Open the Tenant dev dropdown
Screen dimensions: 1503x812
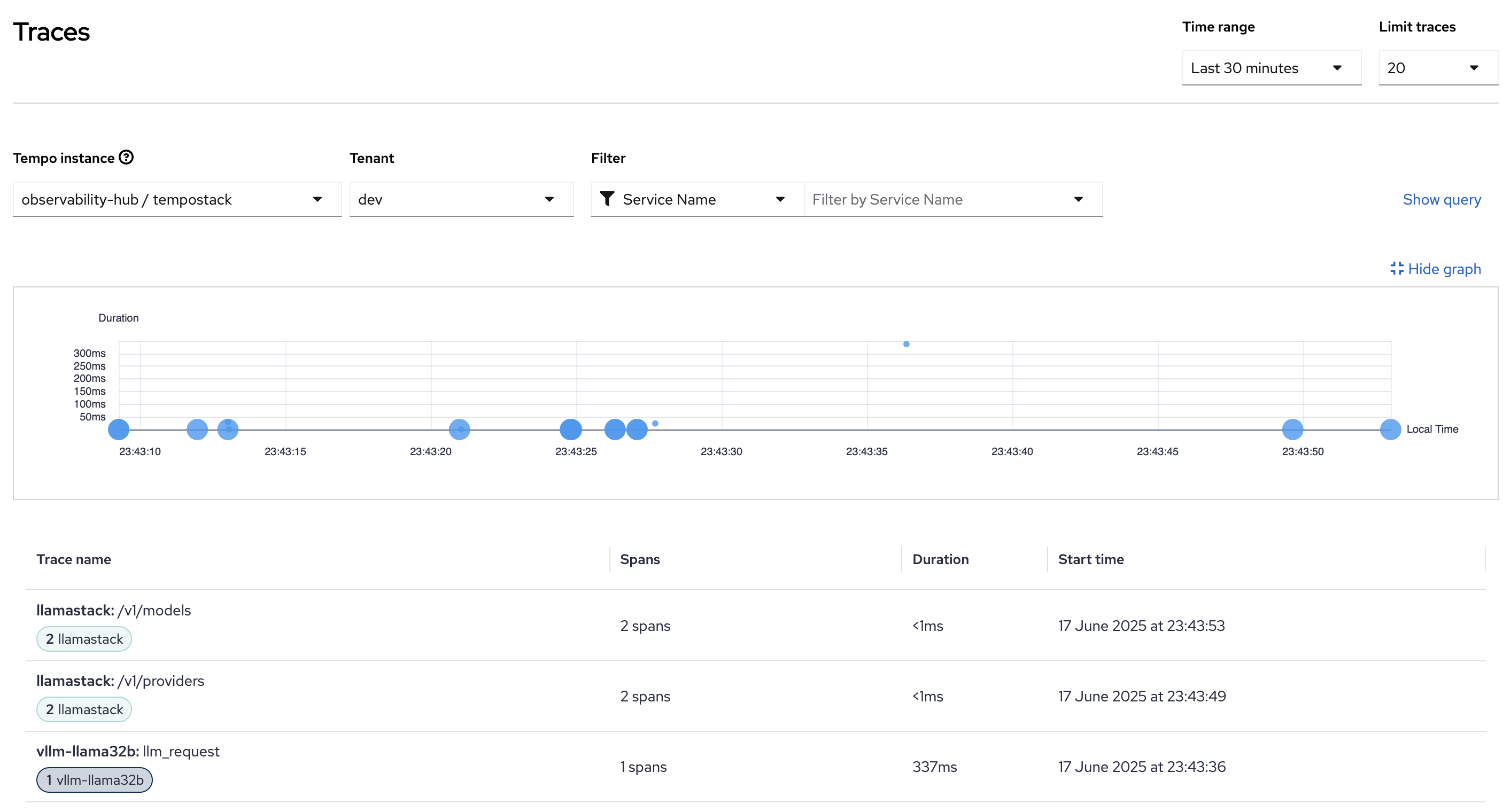(x=461, y=199)
